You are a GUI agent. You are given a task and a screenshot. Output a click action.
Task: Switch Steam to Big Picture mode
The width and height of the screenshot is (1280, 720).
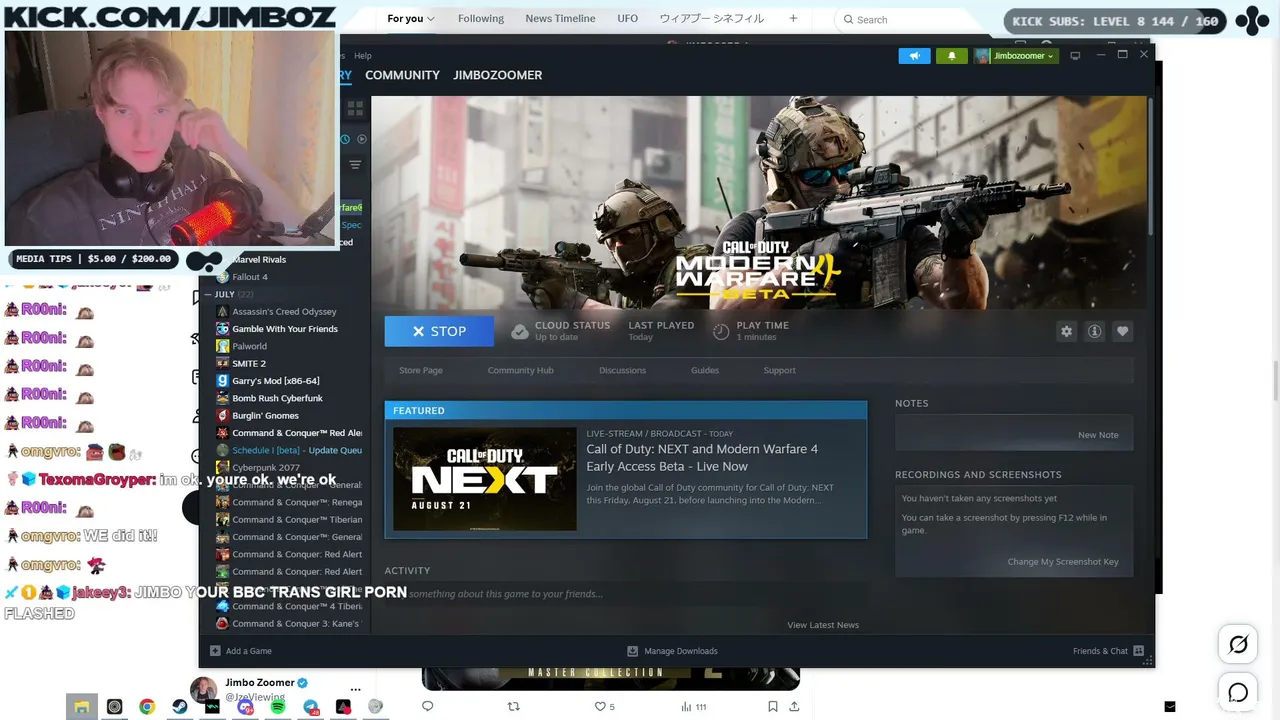pyautogui.click(x=1075, y=56)
